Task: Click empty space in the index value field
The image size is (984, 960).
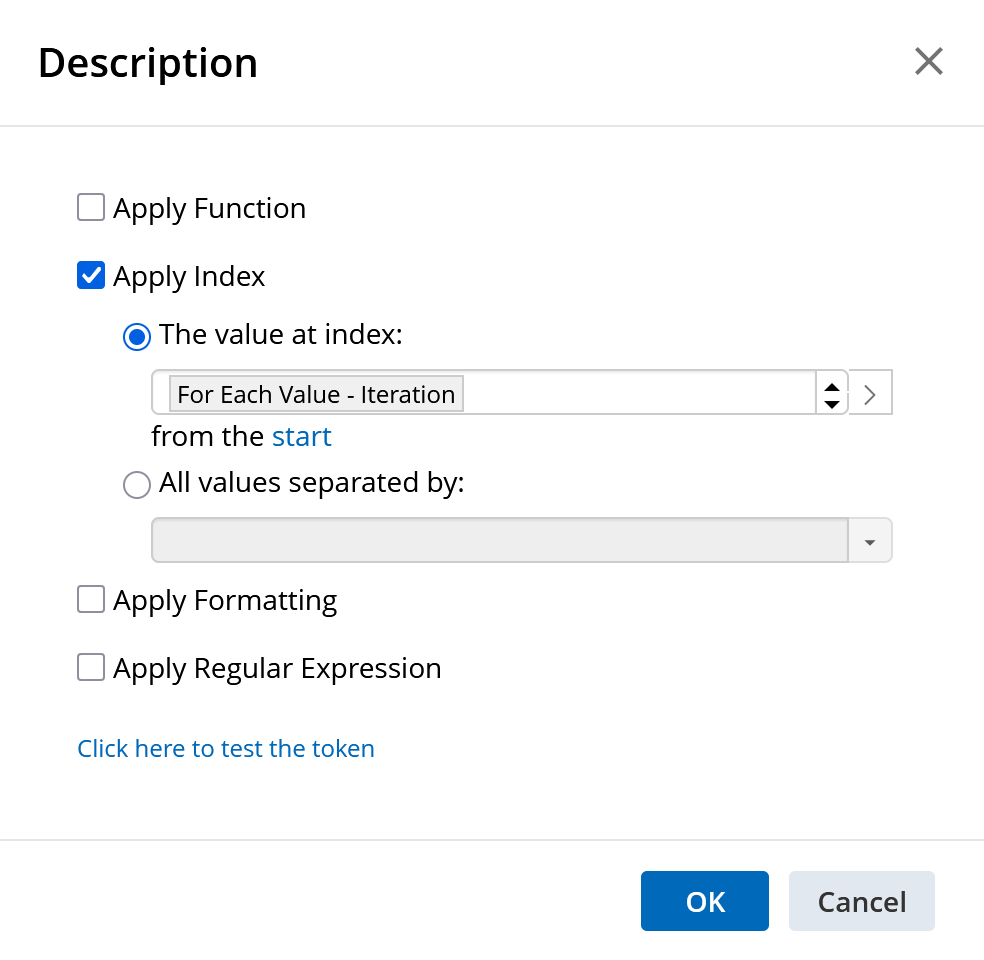Action: (x=640, y=393)
